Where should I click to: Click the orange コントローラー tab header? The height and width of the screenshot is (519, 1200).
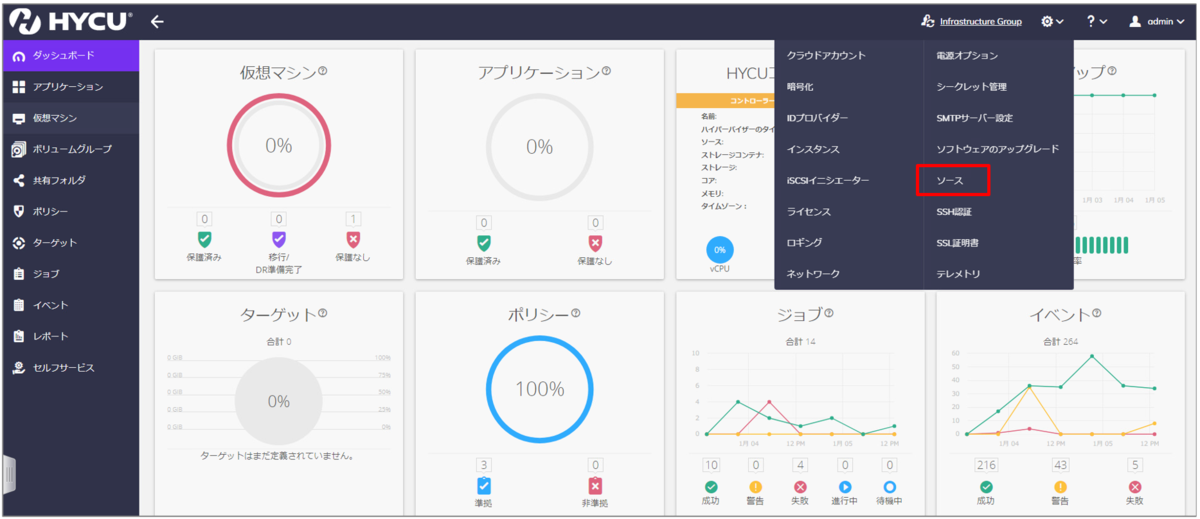tap(726, 100)
